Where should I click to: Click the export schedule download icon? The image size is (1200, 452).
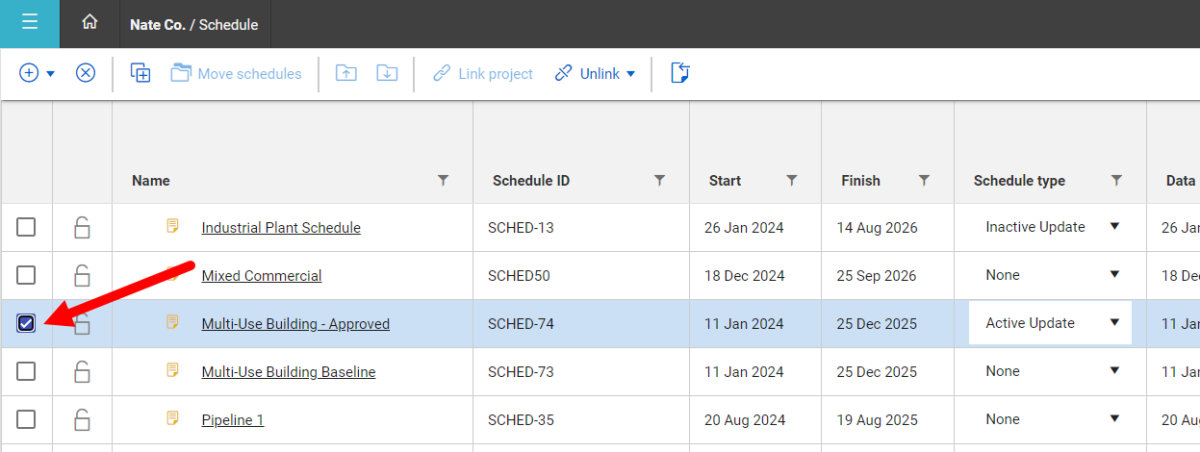click(x=387, y=73)
